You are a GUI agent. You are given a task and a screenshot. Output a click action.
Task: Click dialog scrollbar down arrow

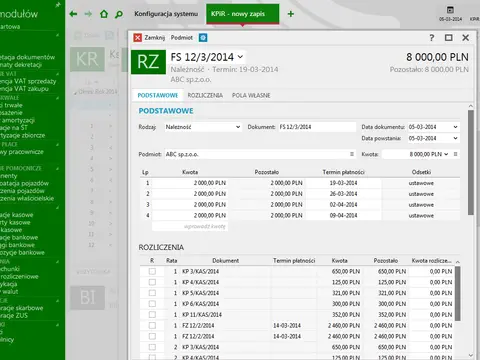(x=471, y=355)
